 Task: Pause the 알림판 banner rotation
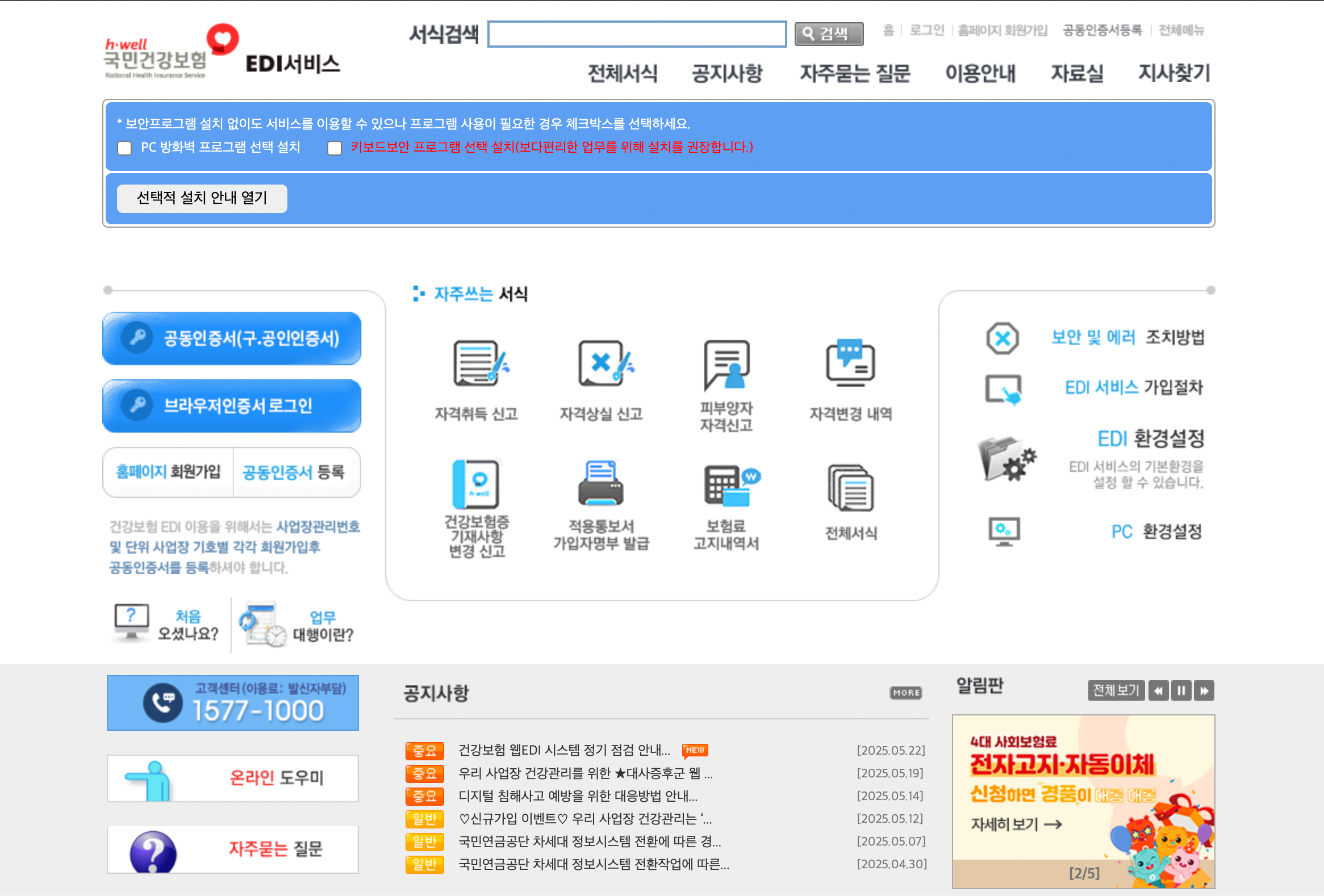1181,691
